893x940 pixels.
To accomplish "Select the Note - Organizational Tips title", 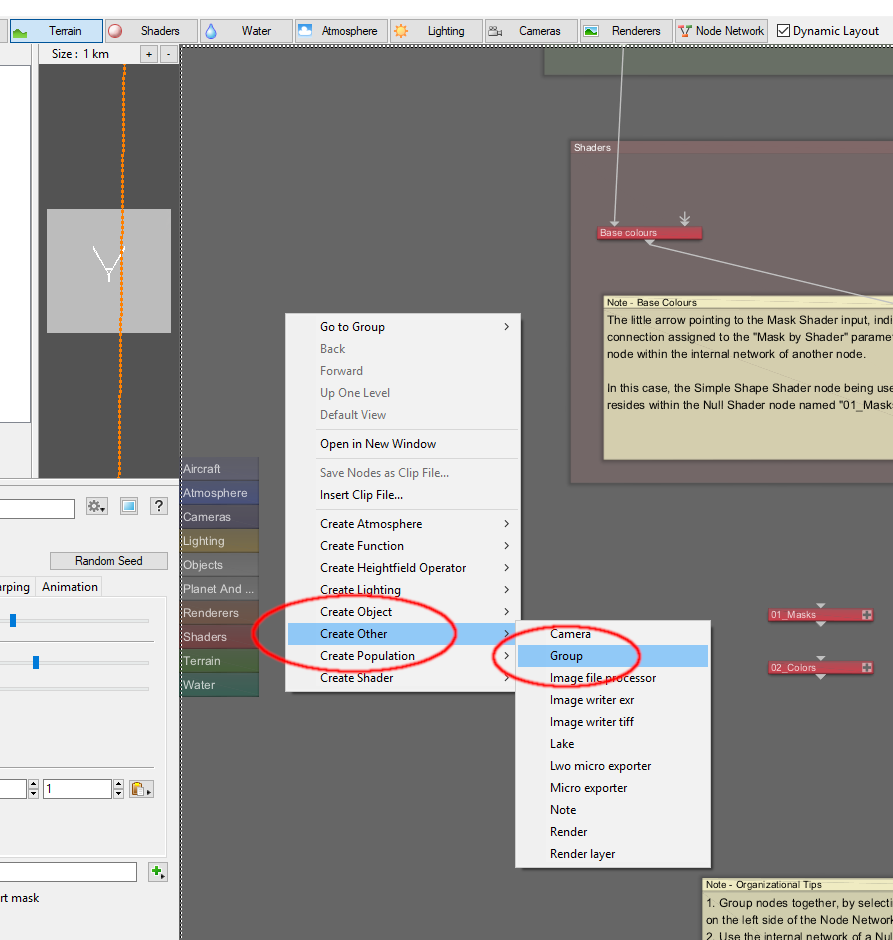I will pyautogui.click(x=764, y=885).
